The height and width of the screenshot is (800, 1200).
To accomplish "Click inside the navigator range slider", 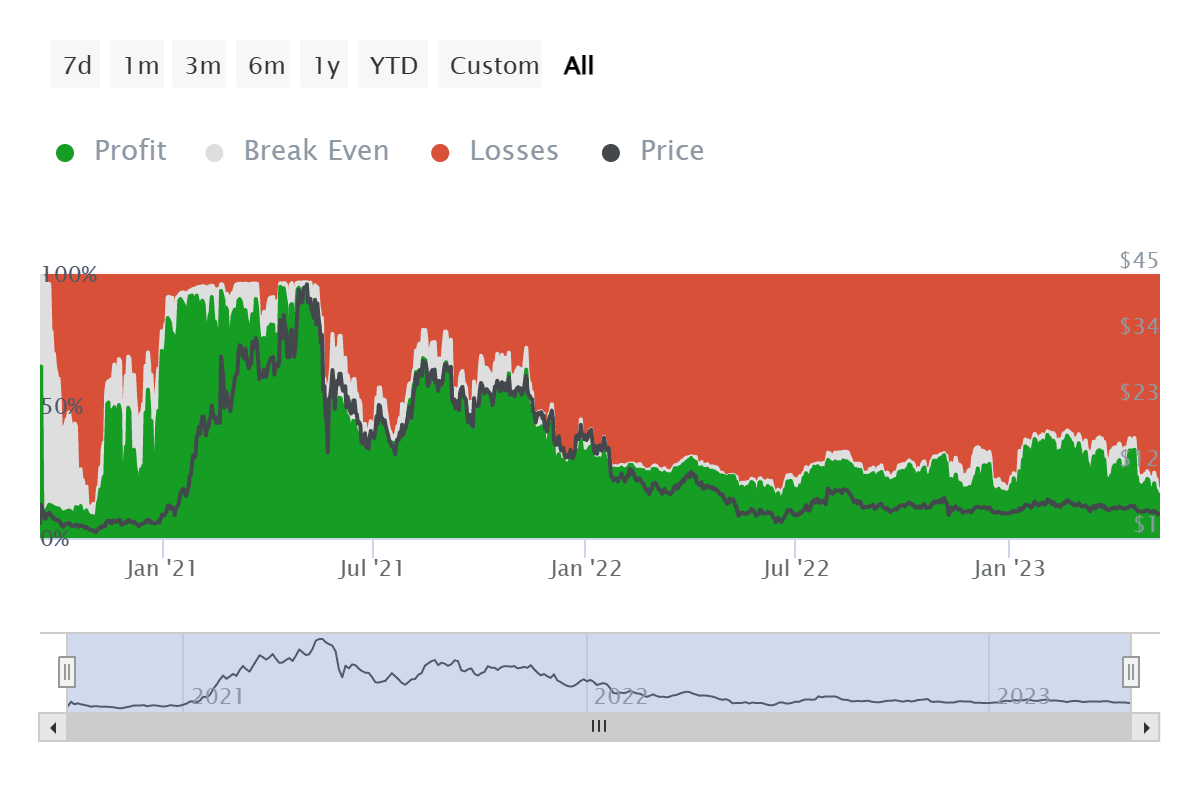I will [600, 670].
